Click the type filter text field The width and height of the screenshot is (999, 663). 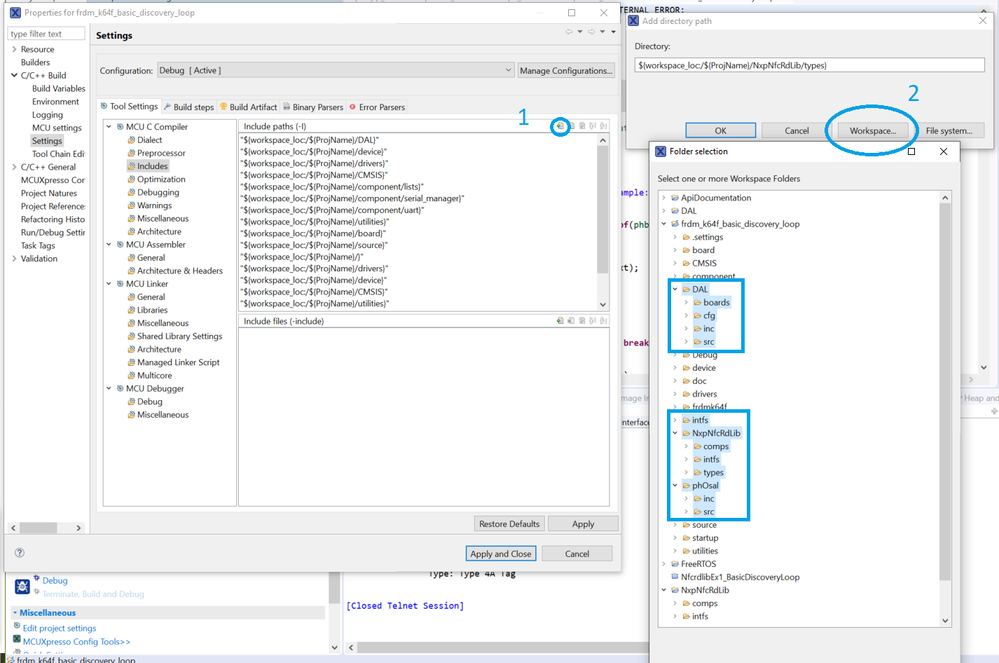point(46,34)
